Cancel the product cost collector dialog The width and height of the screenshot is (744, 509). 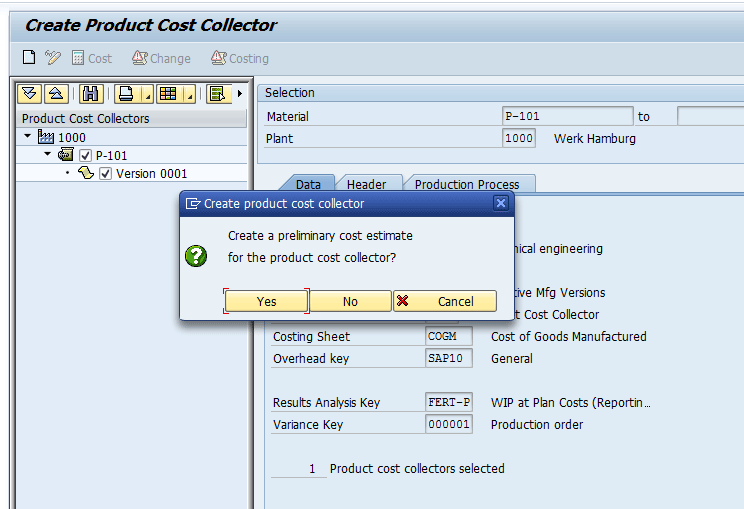click(445, 301)
